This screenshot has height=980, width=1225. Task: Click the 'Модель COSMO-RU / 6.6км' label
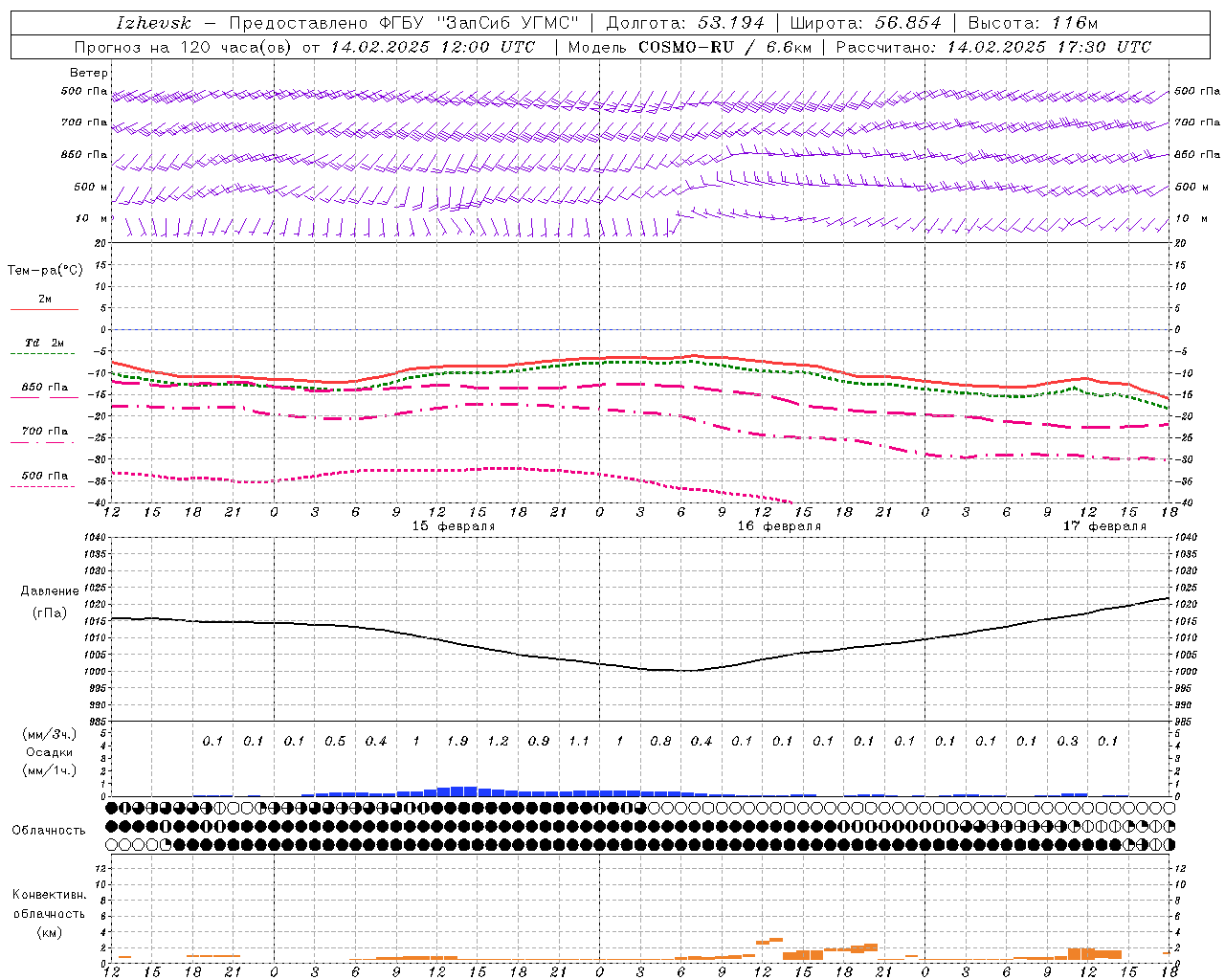[690, 47]
